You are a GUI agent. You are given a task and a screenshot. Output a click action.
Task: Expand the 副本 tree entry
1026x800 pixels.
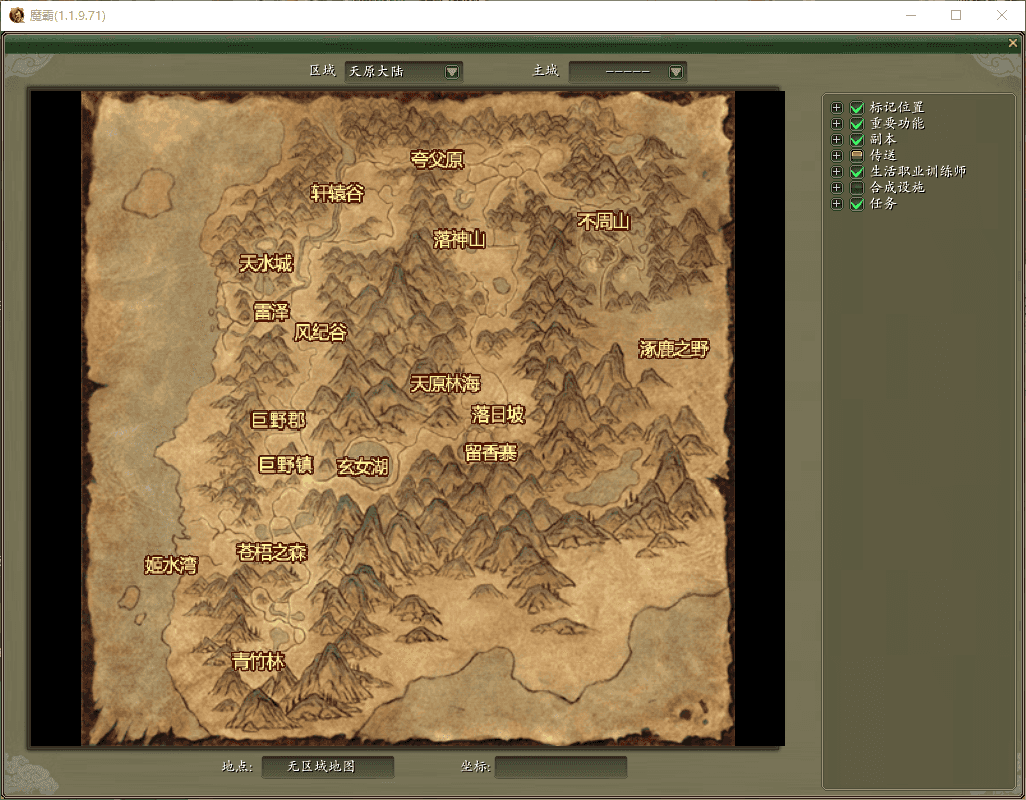pyautogui.click(x=836, y=139)
